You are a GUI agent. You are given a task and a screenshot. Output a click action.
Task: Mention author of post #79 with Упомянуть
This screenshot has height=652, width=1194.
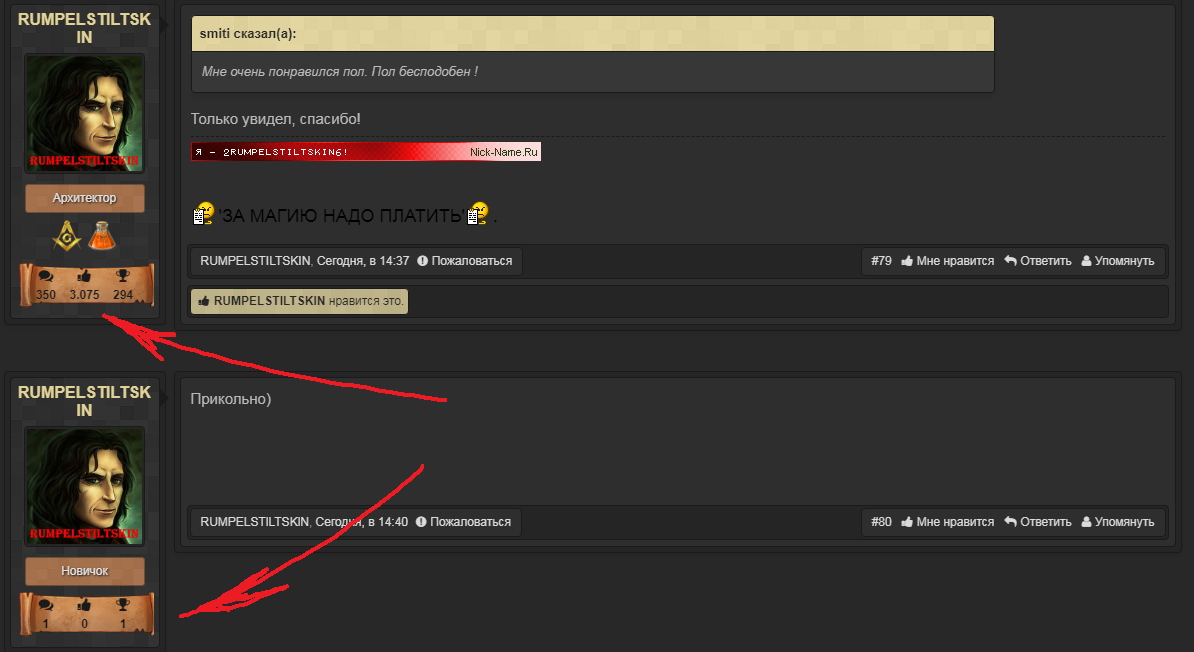tap(1118, 260)
